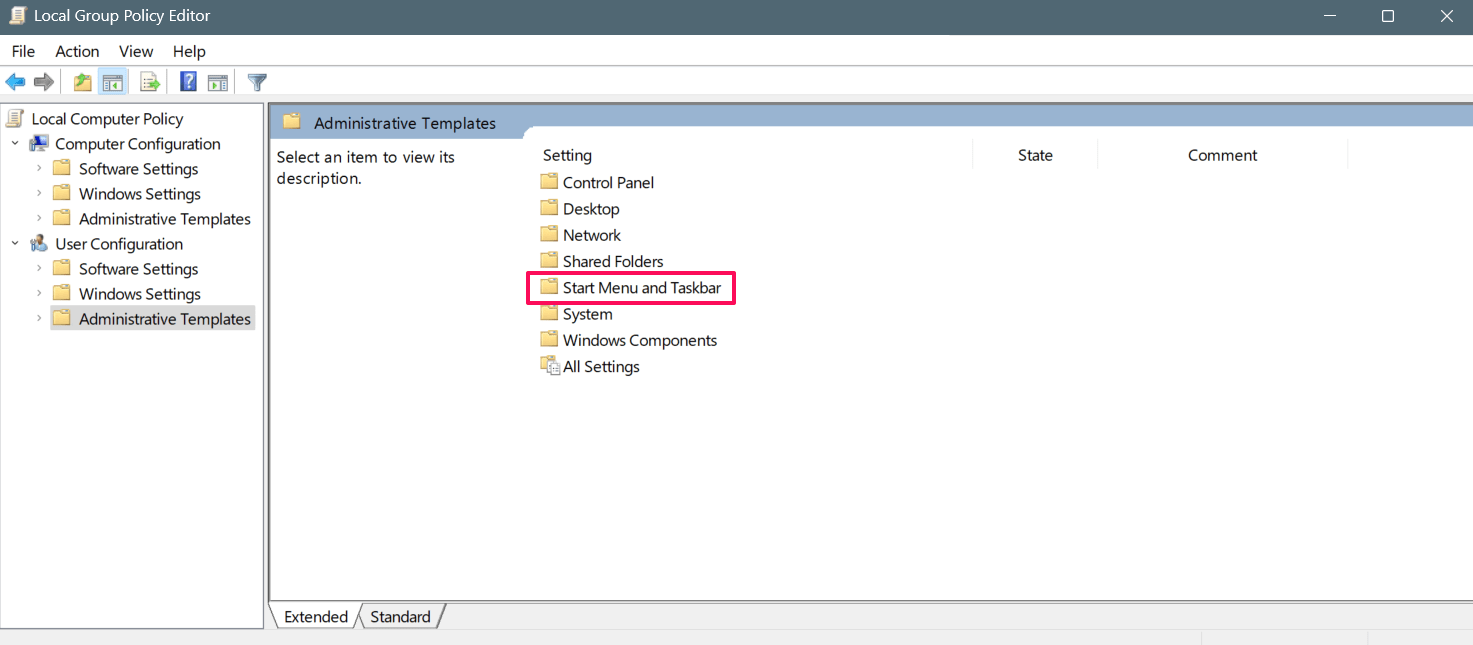Click the Setting column header

pyautogui.click(x=567, y=155)
